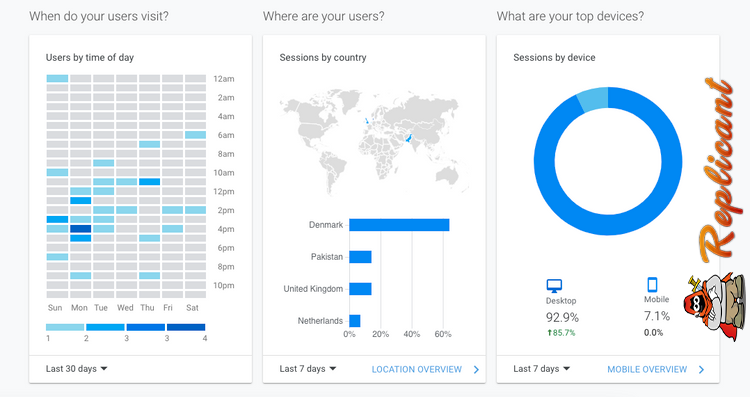The height and width of the screenshot is (397, 750).
Task: Click chevron arrow beside Mobile Overview
Action: 701,369
